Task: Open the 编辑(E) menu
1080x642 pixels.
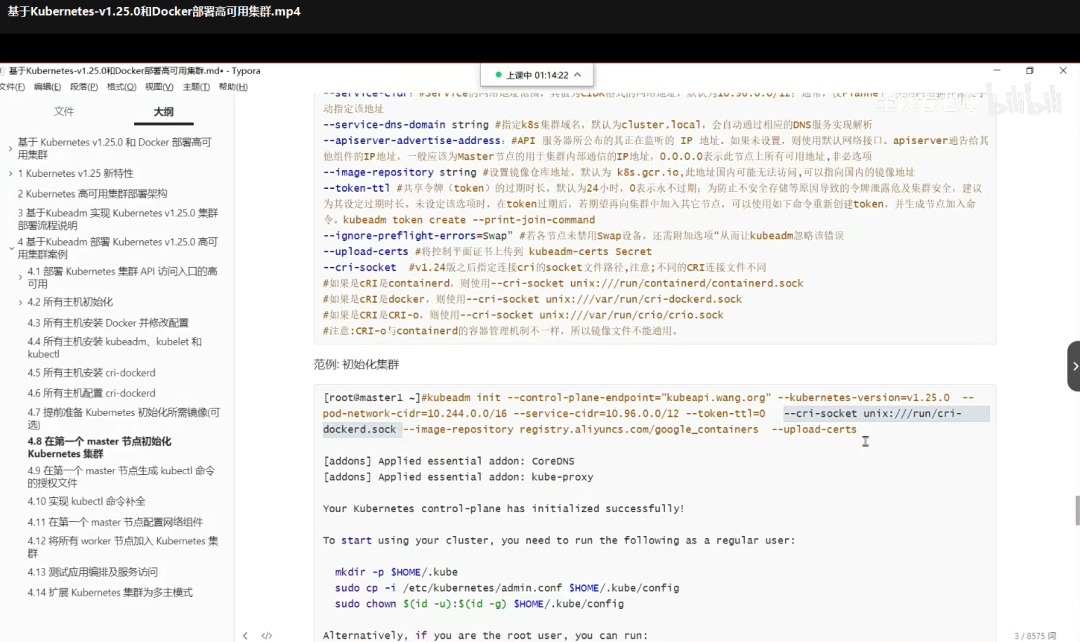Action: click(x=47, y=87)
